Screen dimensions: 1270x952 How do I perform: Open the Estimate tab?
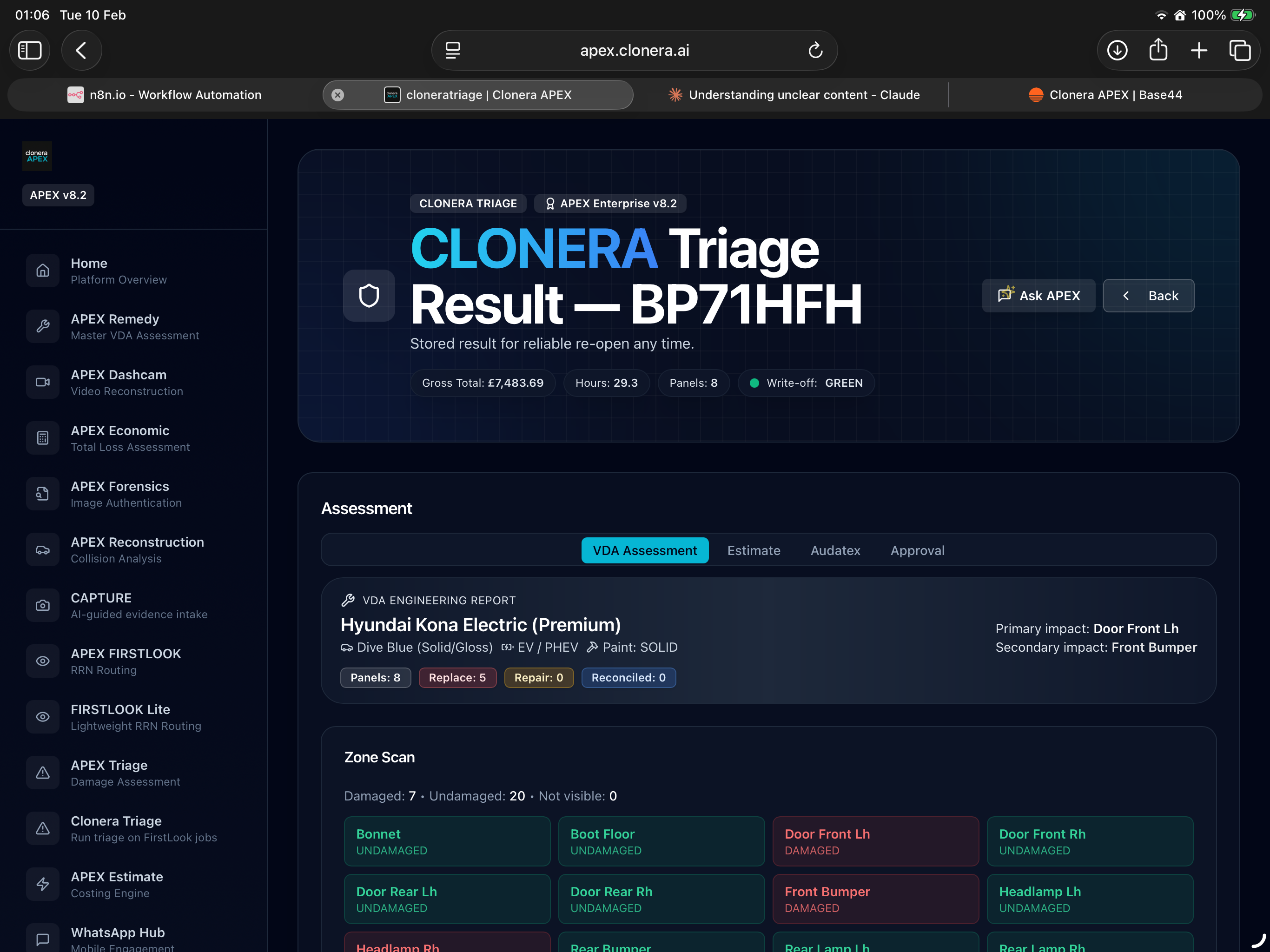coord(753,550)
